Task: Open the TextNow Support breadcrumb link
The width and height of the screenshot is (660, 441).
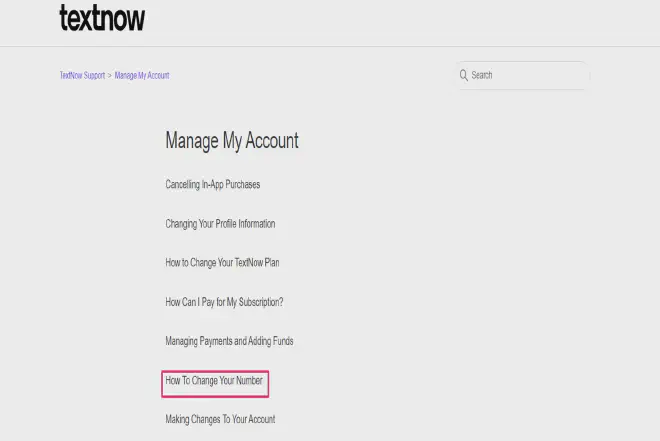Action: 82,75
